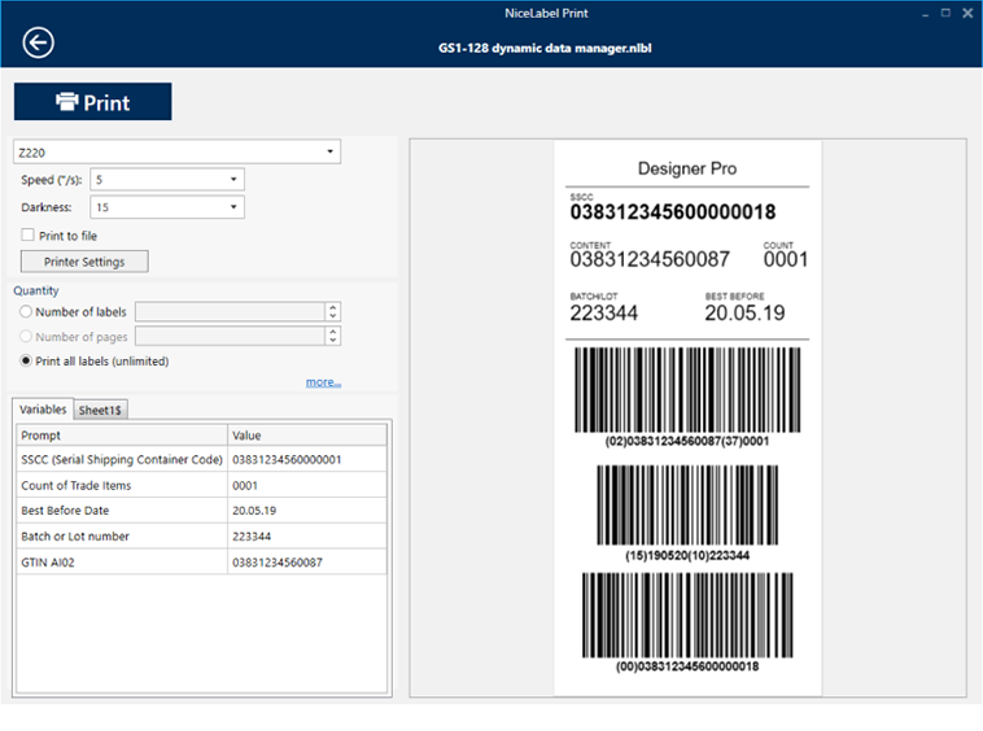Enable the Print to file checkbox
The width and height of the screenshot is (983, 731).
28,236
